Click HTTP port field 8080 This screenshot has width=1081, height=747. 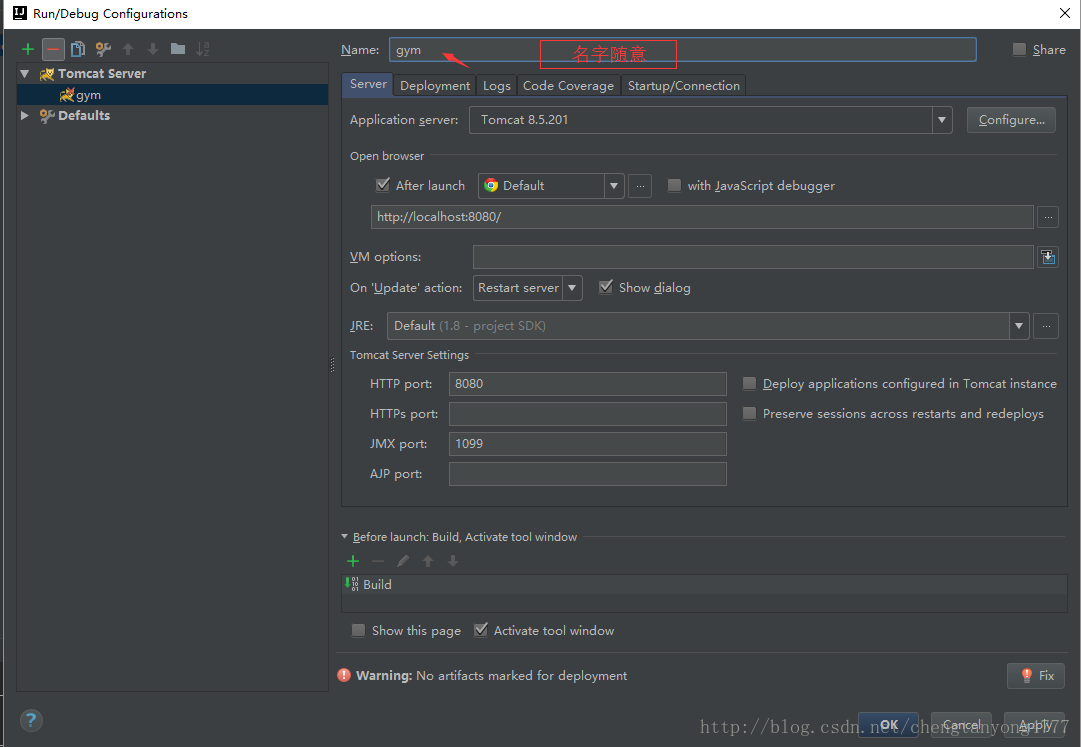[587, 384]
